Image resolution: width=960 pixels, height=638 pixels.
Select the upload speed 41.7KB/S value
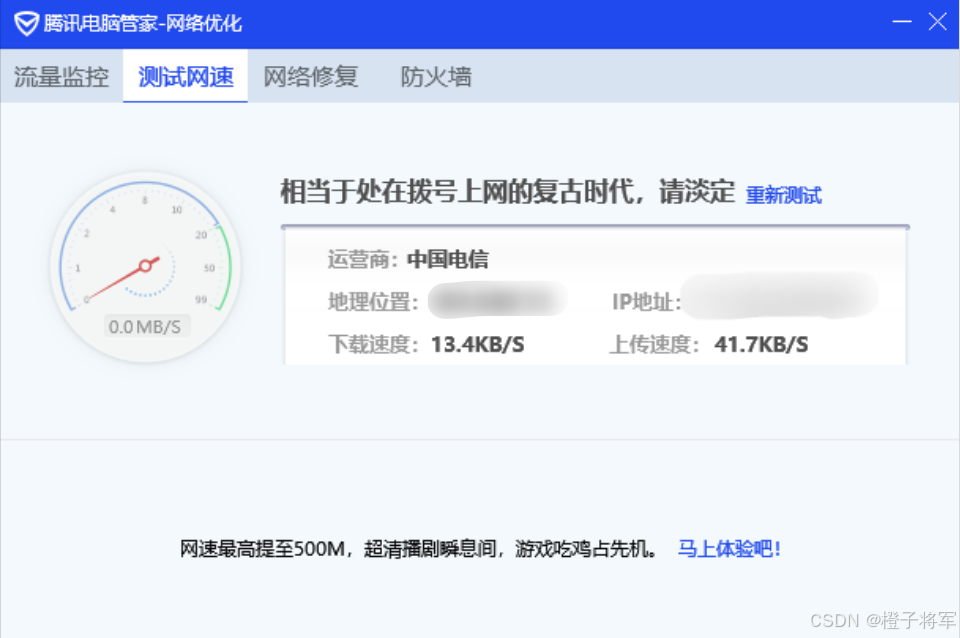click(761, 345)
